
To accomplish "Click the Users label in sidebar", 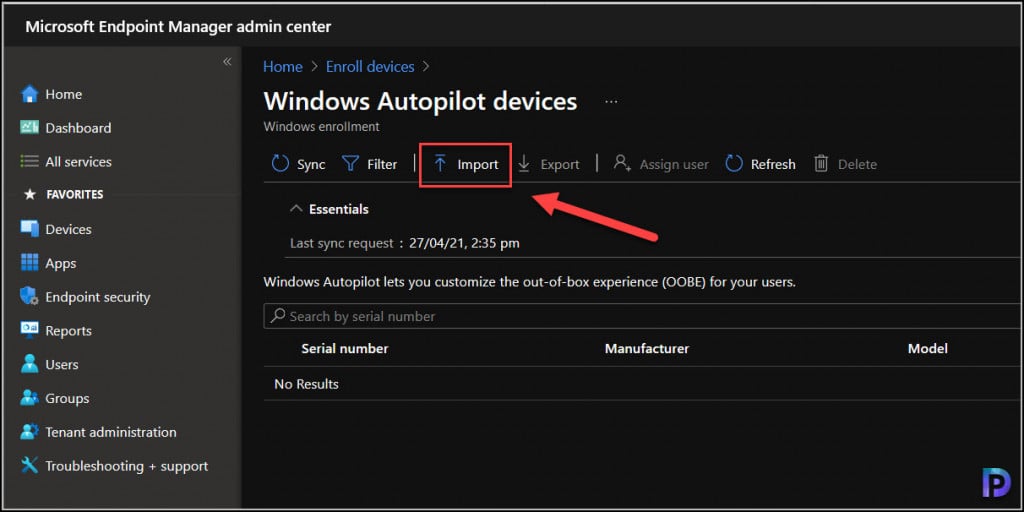I will tap(61, 364).
